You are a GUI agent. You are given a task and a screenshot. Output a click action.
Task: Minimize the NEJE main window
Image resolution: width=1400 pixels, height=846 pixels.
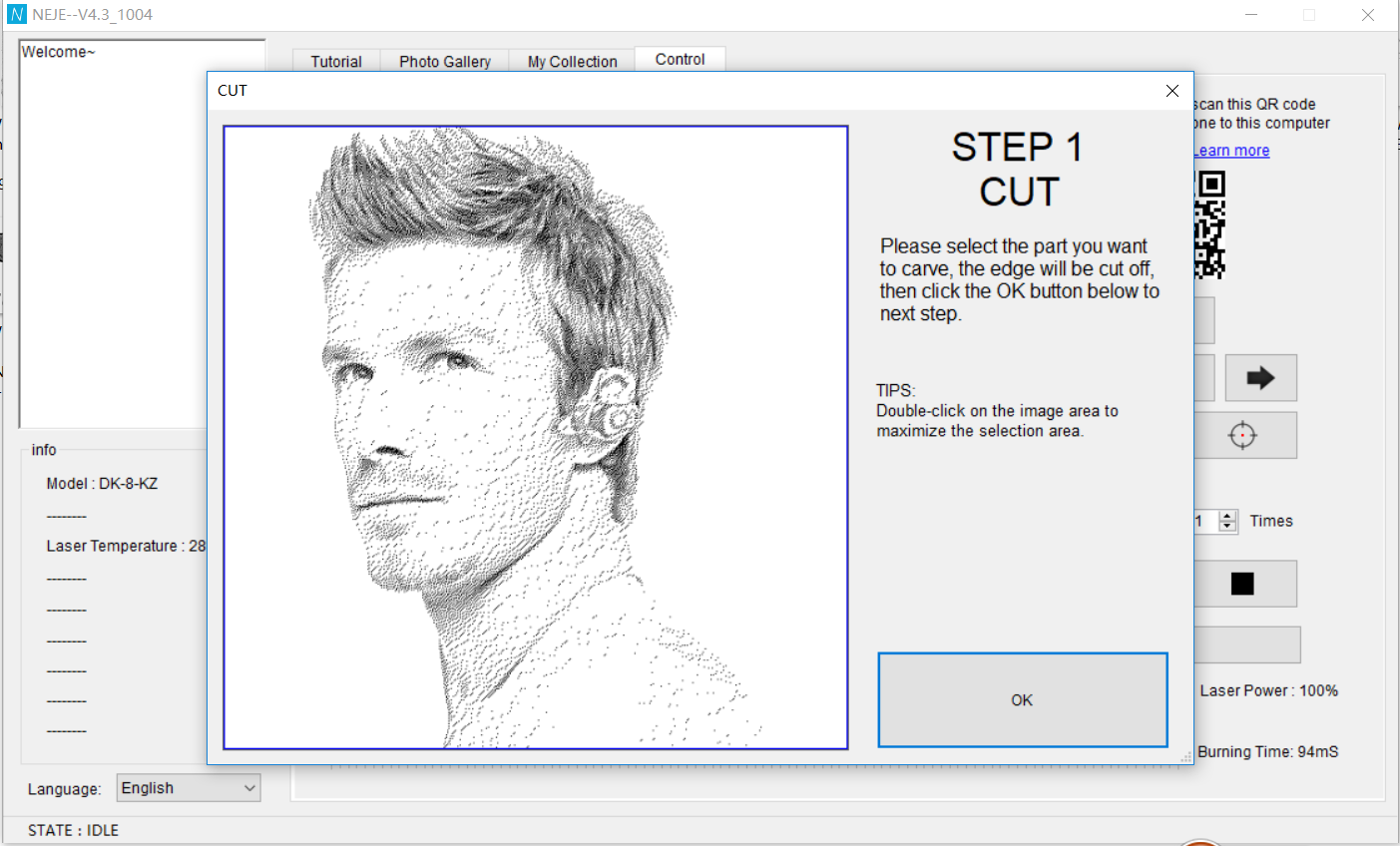[x=1251, y=15]
